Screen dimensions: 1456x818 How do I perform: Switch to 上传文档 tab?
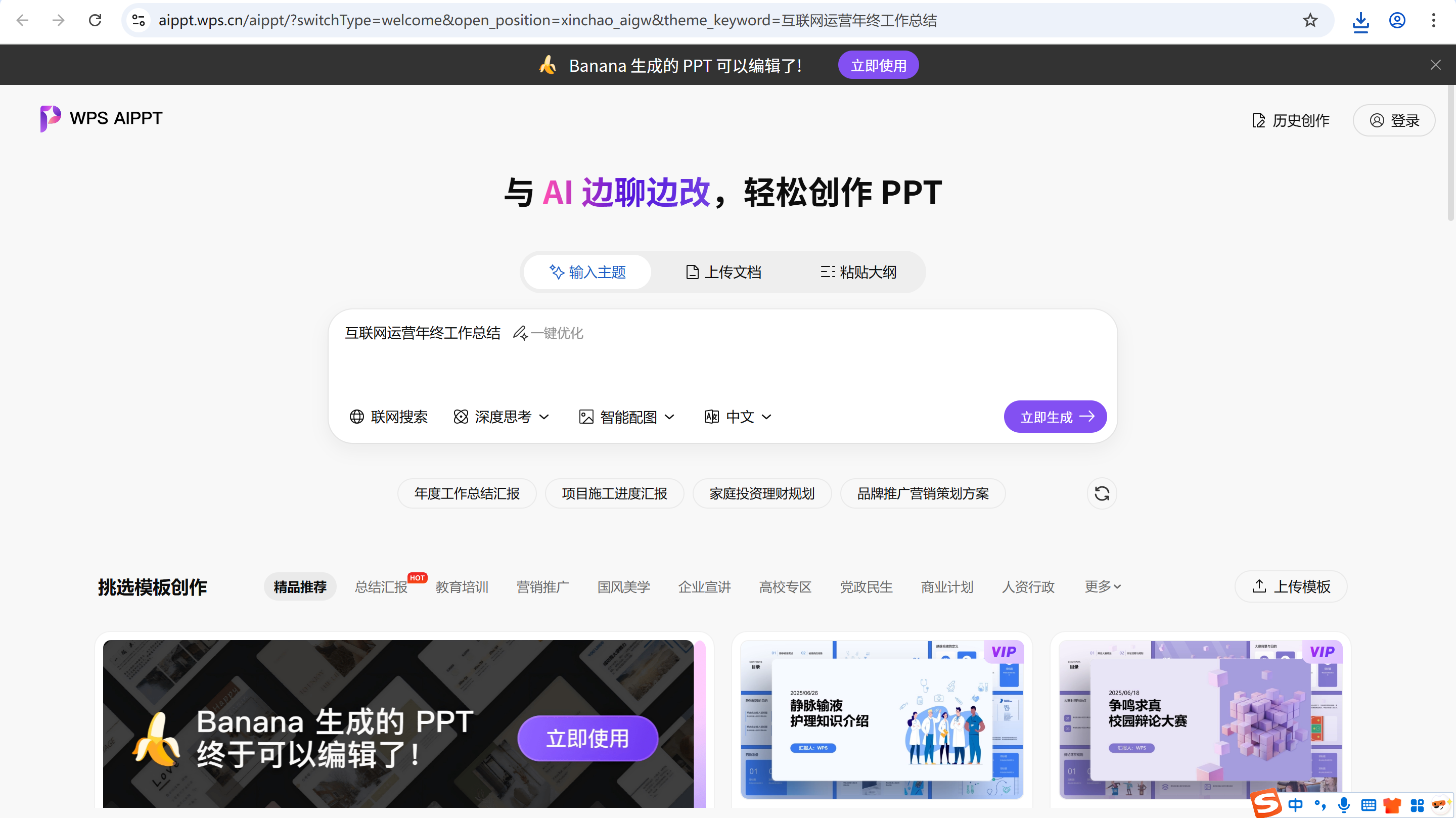click(x=723, y=272)
